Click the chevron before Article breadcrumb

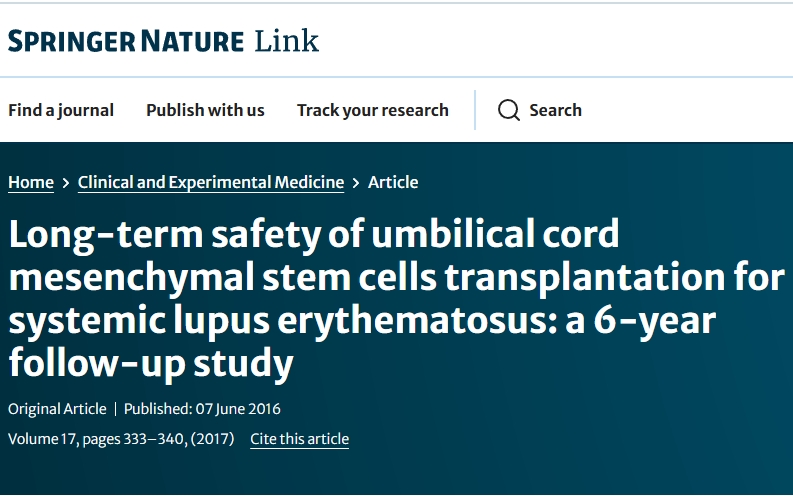tap(356, 183)
